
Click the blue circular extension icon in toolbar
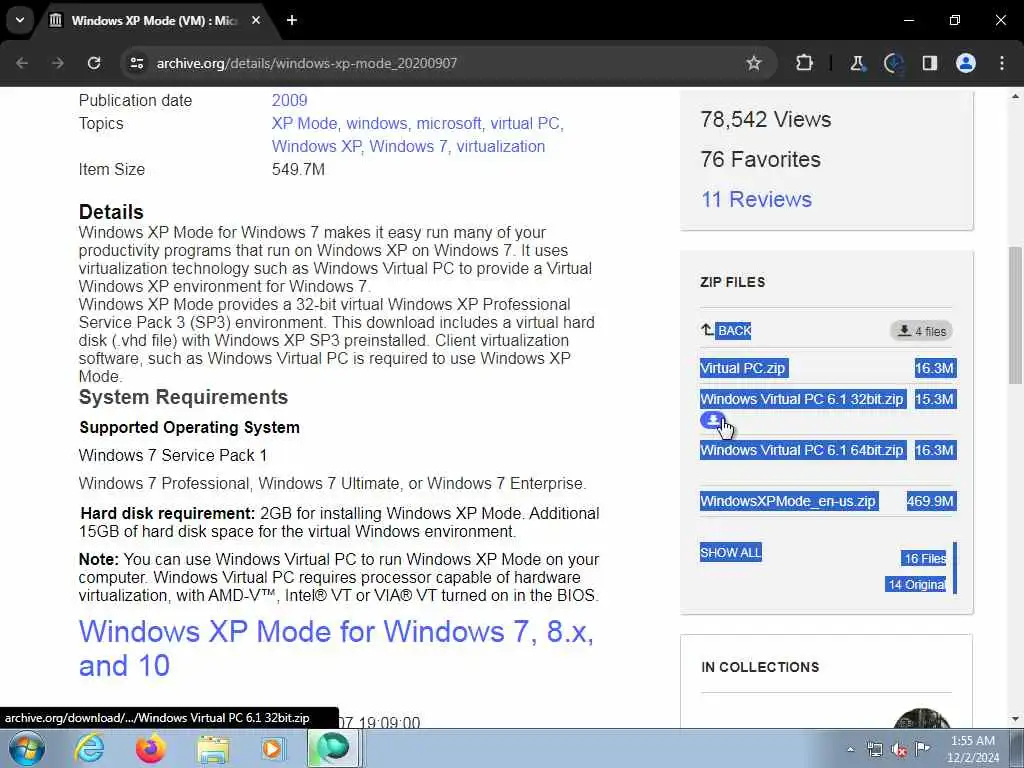(x=893, y=63)
